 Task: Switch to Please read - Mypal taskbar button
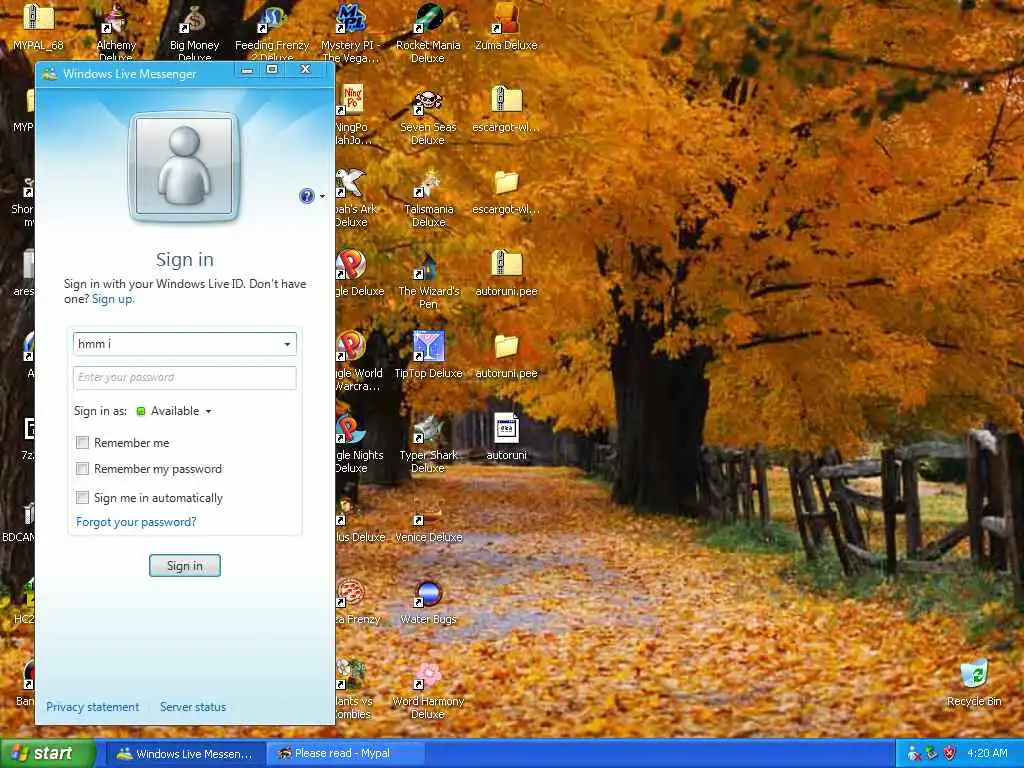click(344, 754)
